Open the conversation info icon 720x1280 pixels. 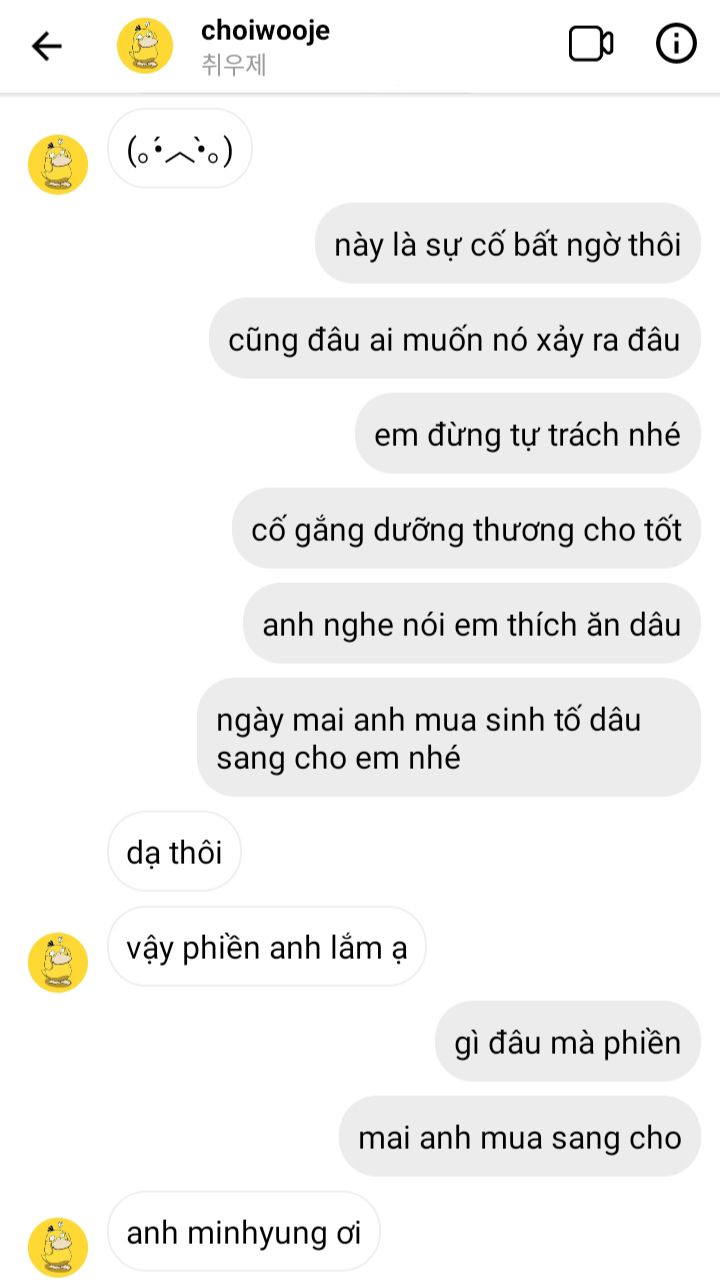[x=676, y=44]
